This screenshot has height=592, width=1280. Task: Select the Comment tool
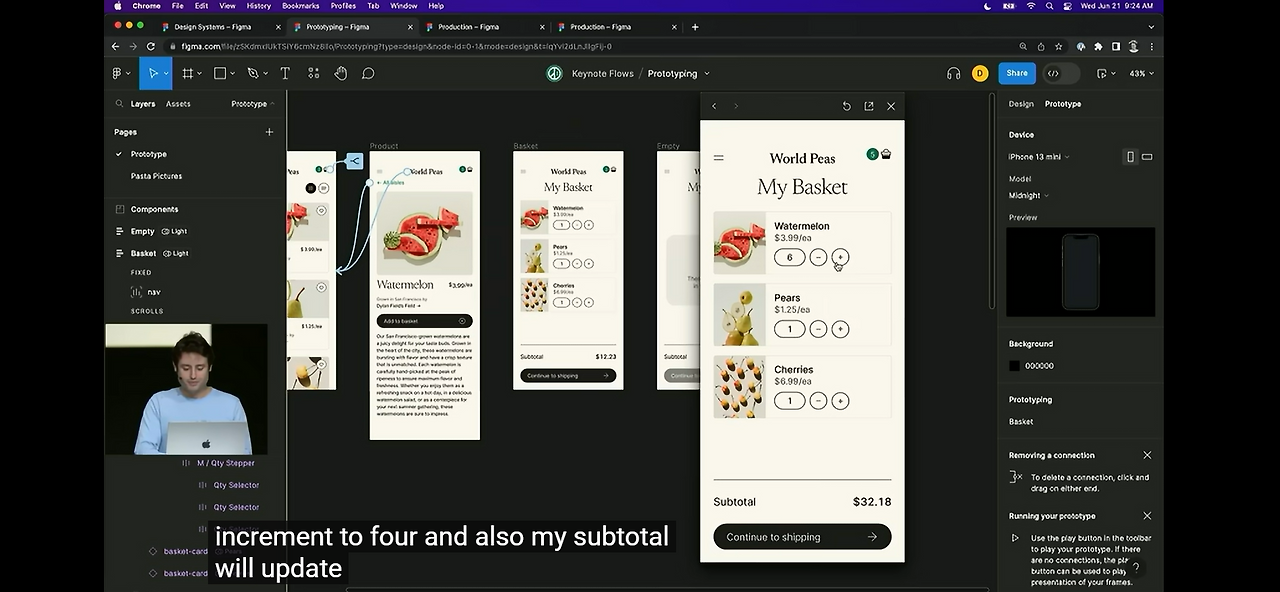(368, 73)
